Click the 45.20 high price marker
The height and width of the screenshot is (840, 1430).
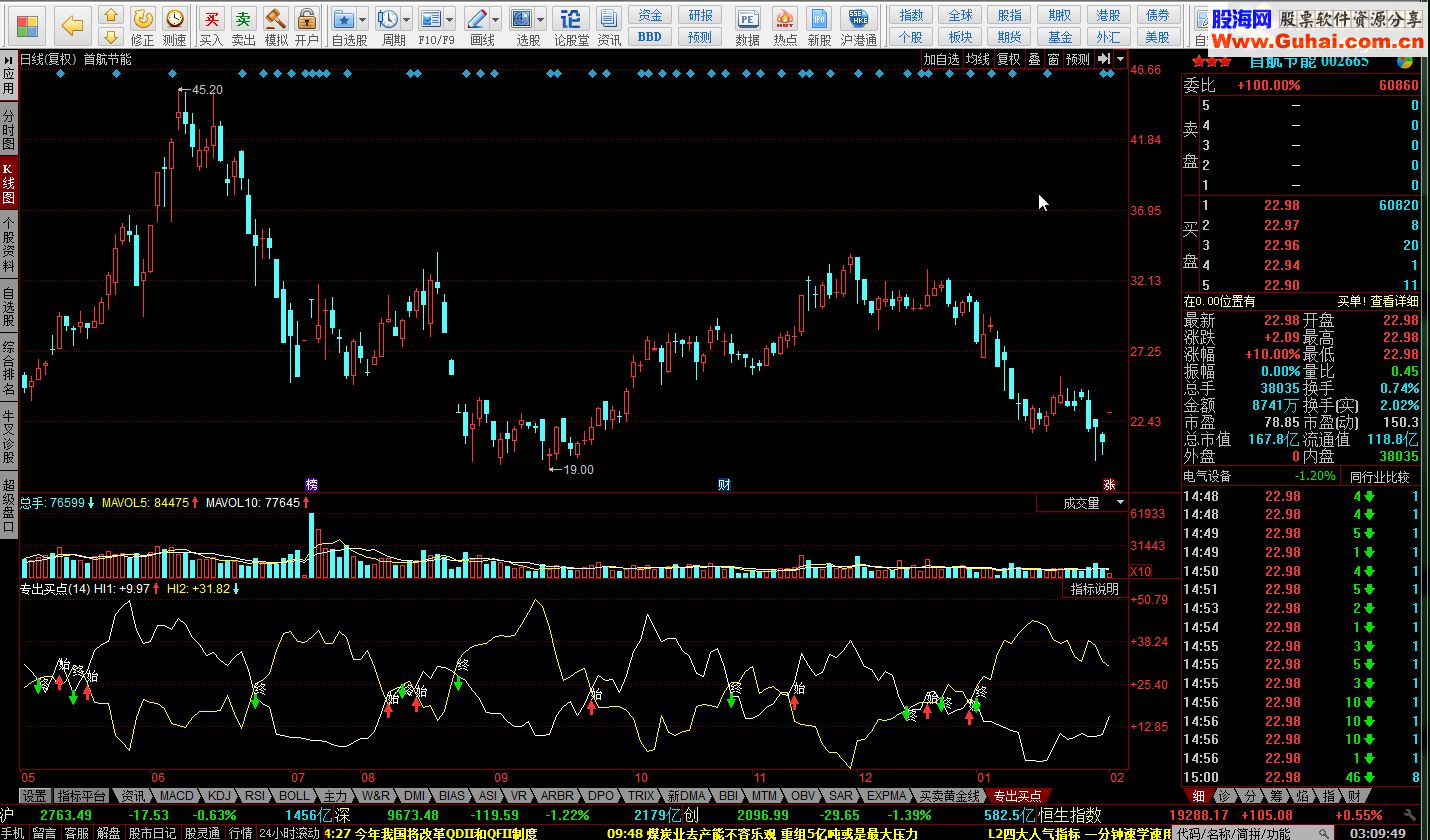(201, 90)
